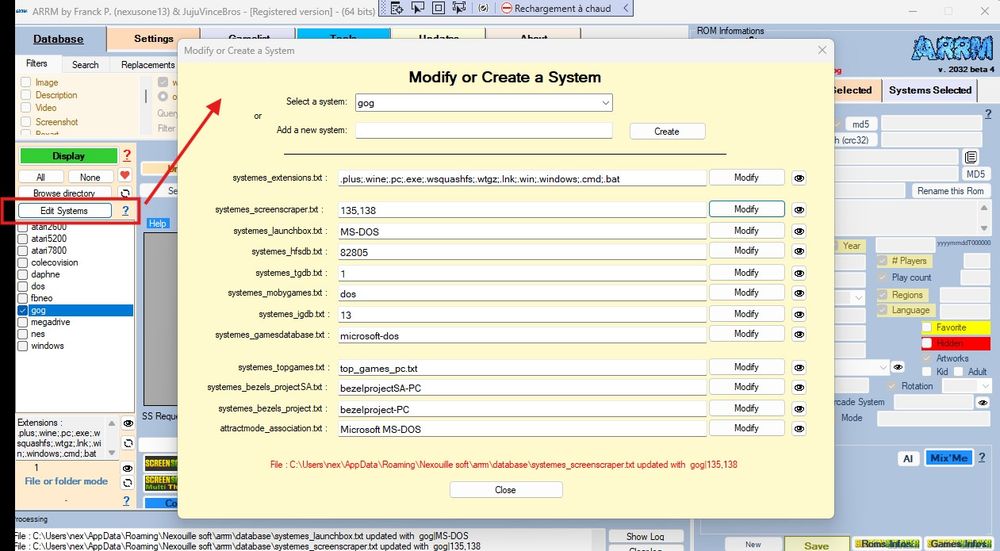Click refresh icon beside the Extensions box
Image resolution: width=1000 pixels, height=551 pixels.
[x=128, y=443]
